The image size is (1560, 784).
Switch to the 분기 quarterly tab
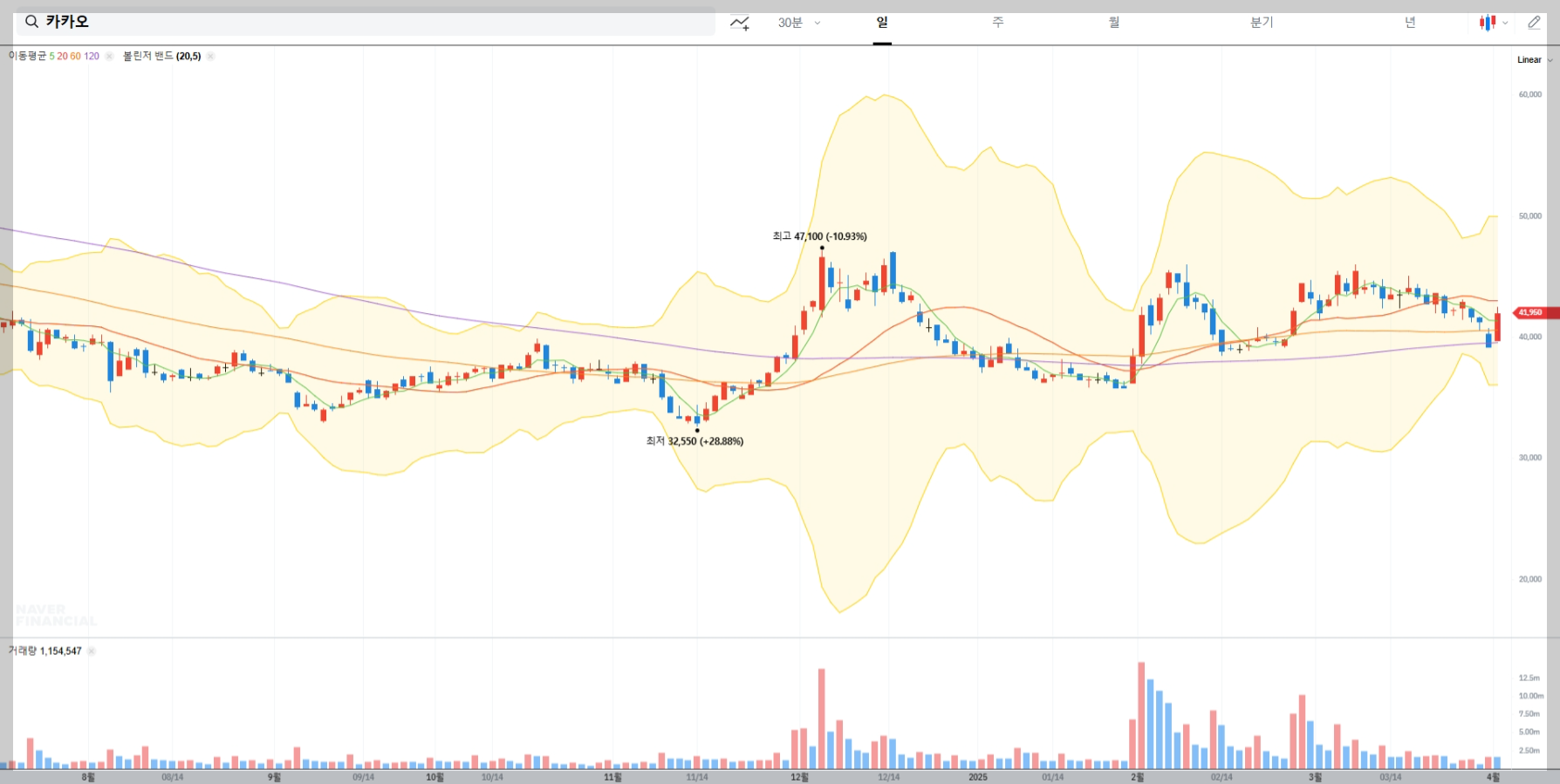(x=1262, y=23)
